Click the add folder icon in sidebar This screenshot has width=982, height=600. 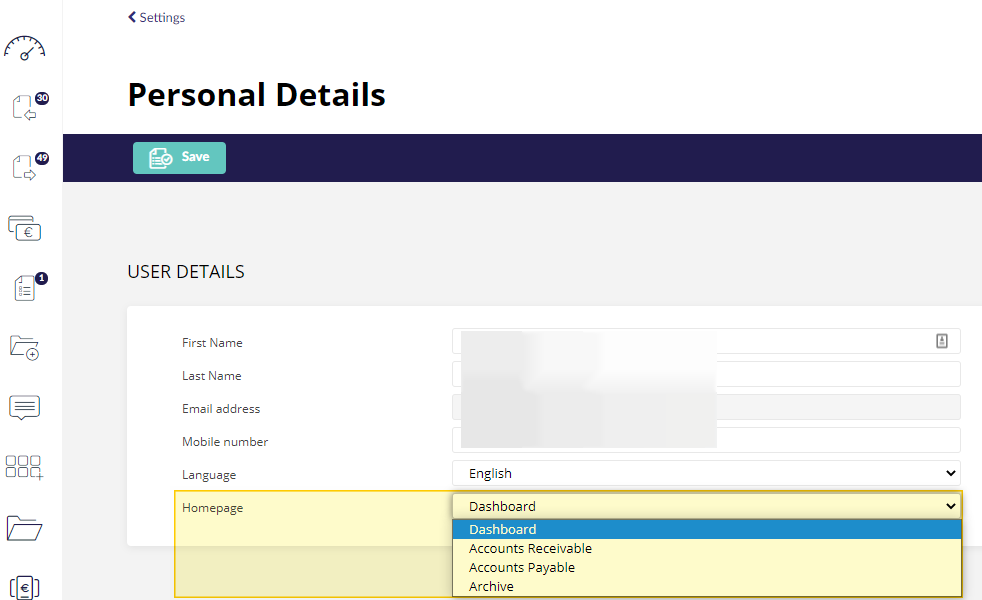[24, 348]
